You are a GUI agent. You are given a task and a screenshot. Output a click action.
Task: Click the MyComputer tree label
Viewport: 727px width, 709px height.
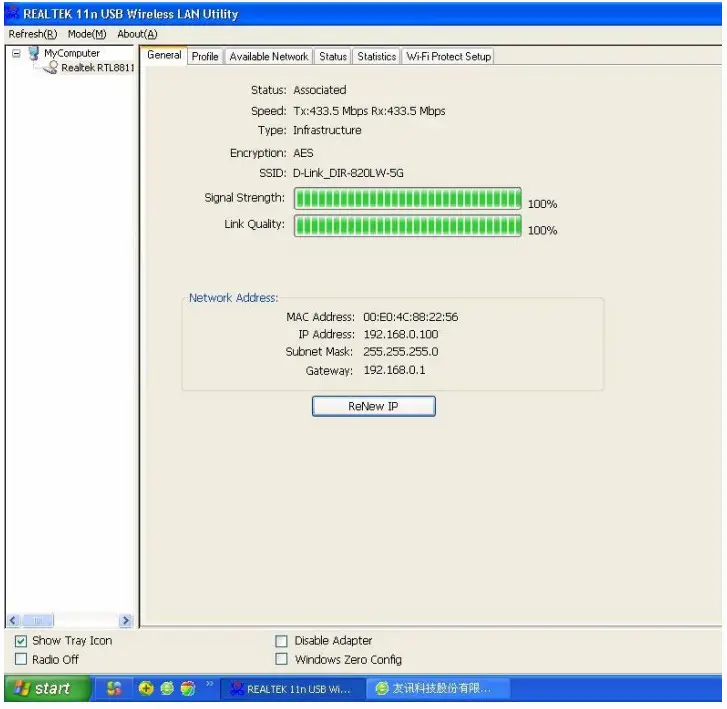(x=72, y=53)
